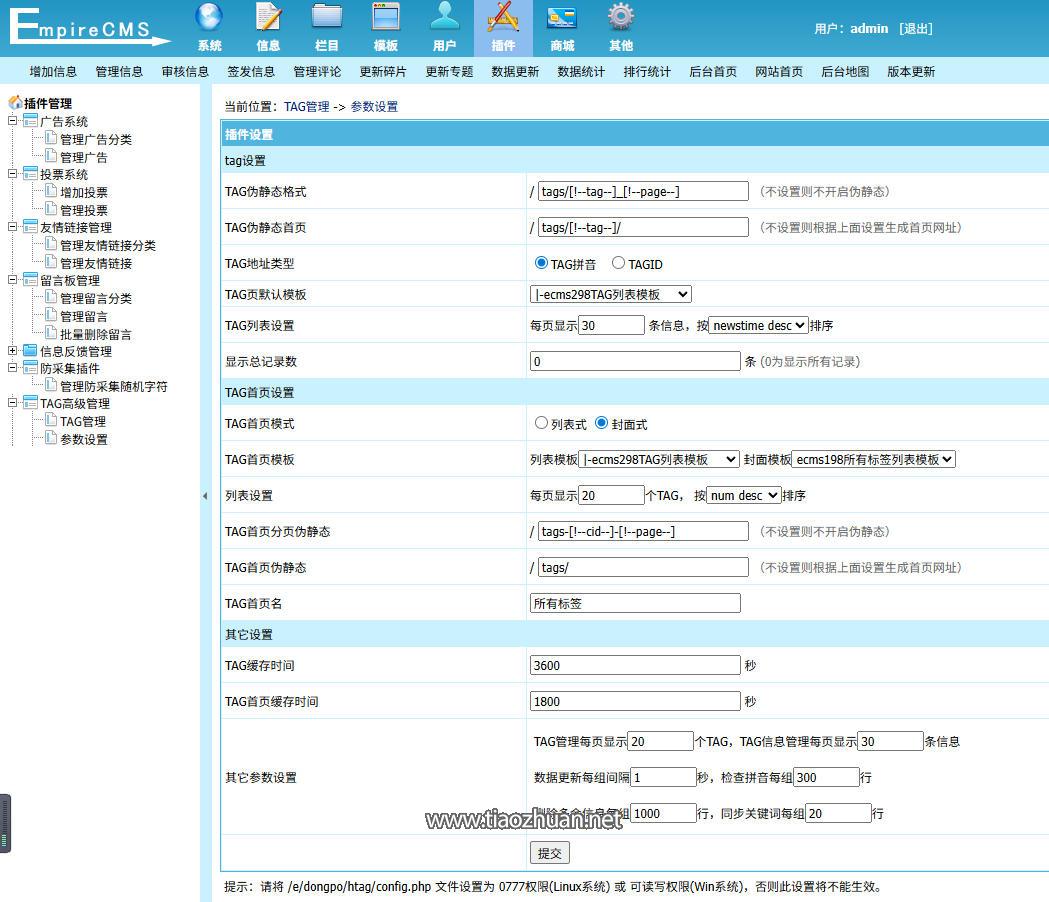Image resolution: width=1049 pixels, height=902 pixels.
Task: Focus the TAG列表设置 每页显示 field with 30
Action: pyautogui.click(x=611, y=325)
